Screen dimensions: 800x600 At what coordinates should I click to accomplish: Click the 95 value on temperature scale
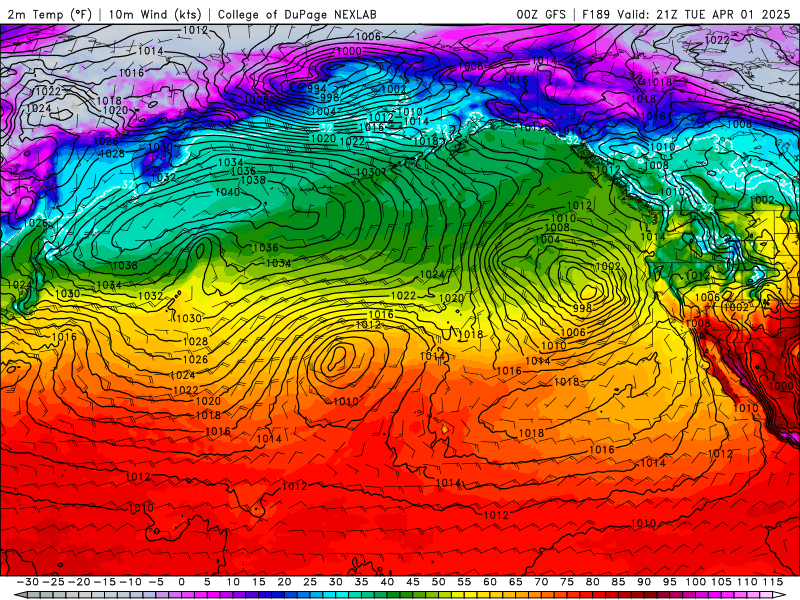[x=669, y=582]
